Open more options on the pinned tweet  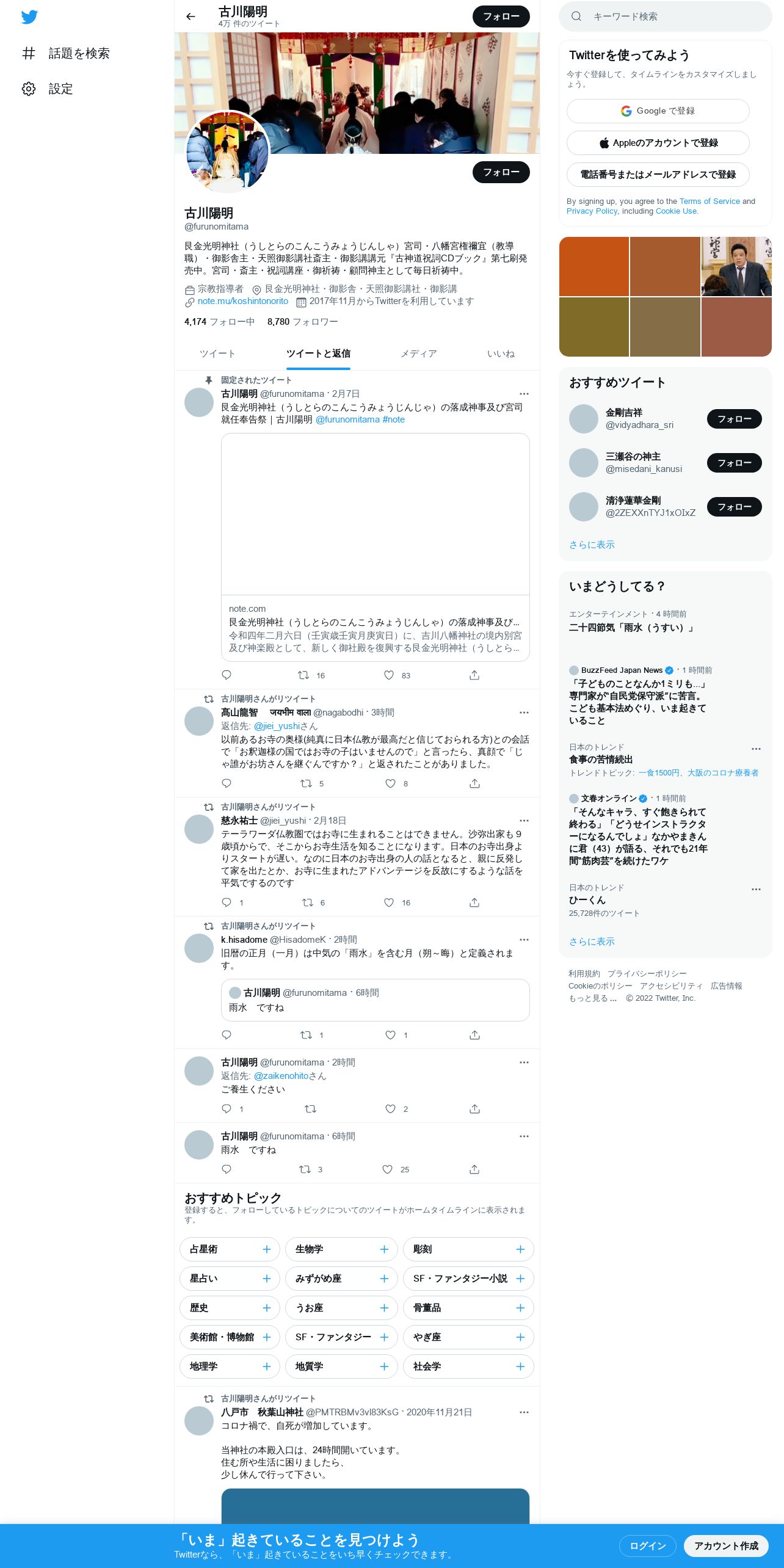point(524,394)
